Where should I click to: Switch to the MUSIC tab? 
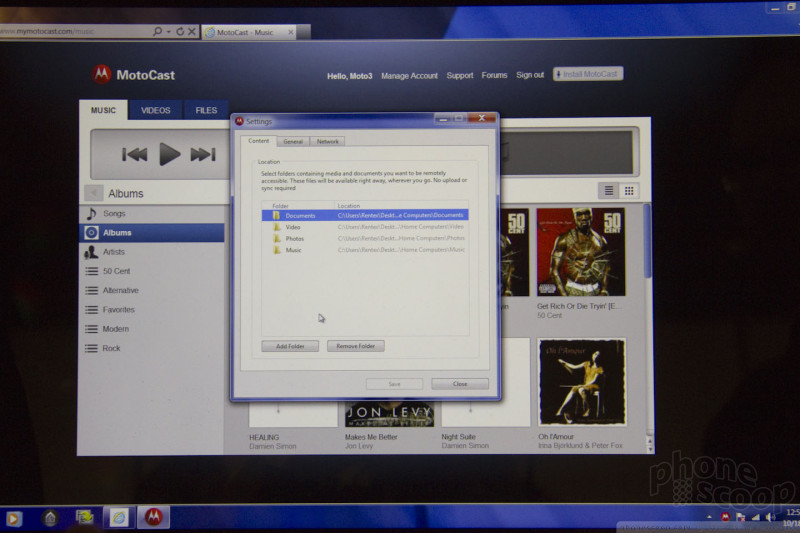104,110
